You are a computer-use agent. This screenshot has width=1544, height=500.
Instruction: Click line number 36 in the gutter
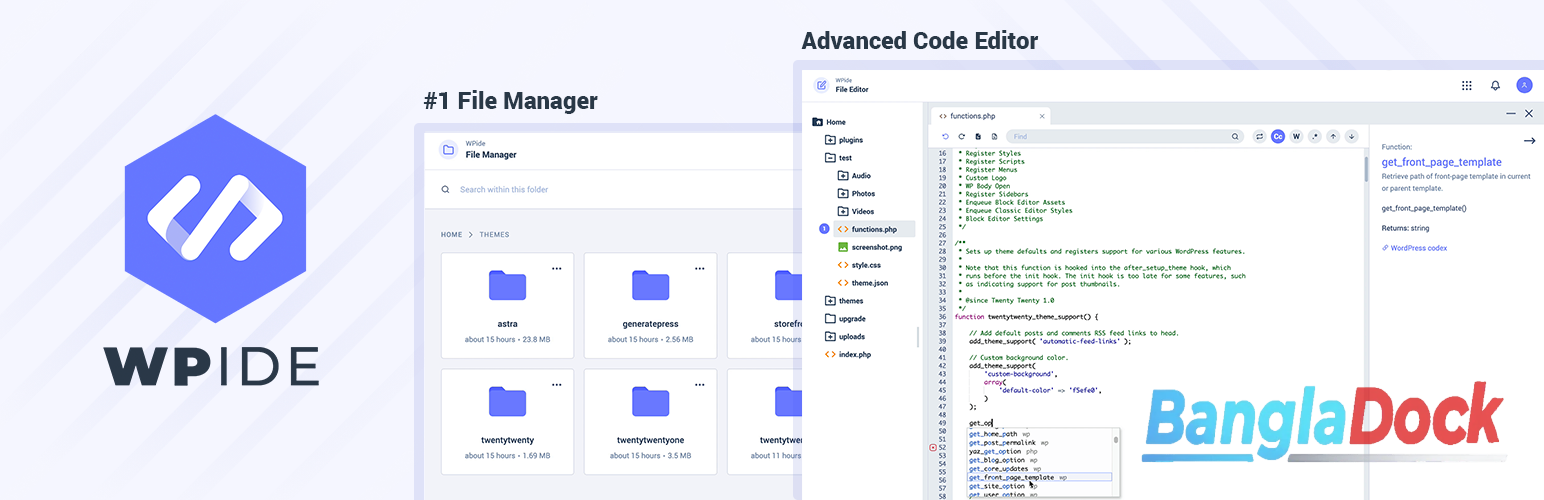[x=942, y=316]
